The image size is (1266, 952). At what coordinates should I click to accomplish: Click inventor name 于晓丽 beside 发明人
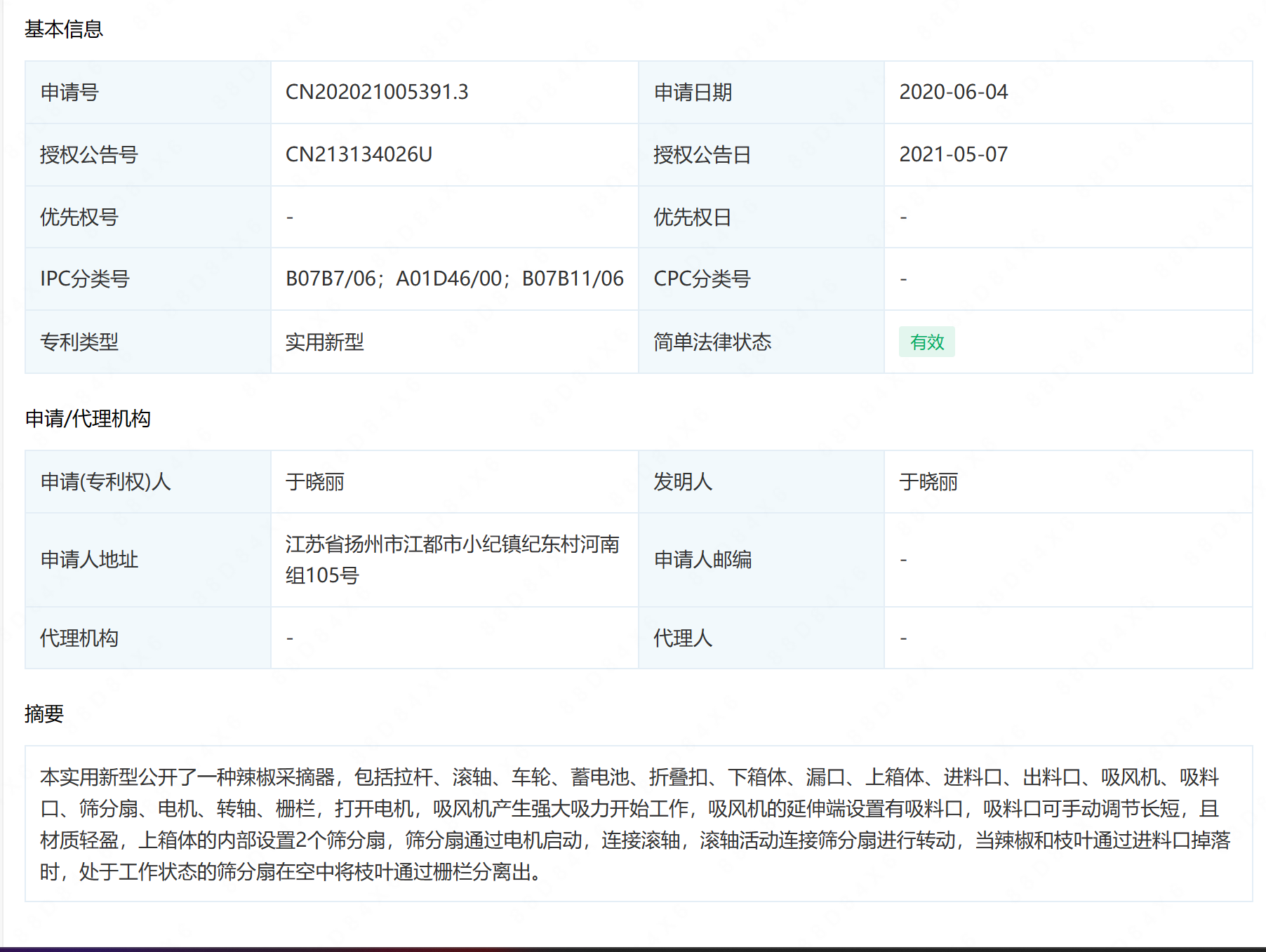click(x=928, y=482)
